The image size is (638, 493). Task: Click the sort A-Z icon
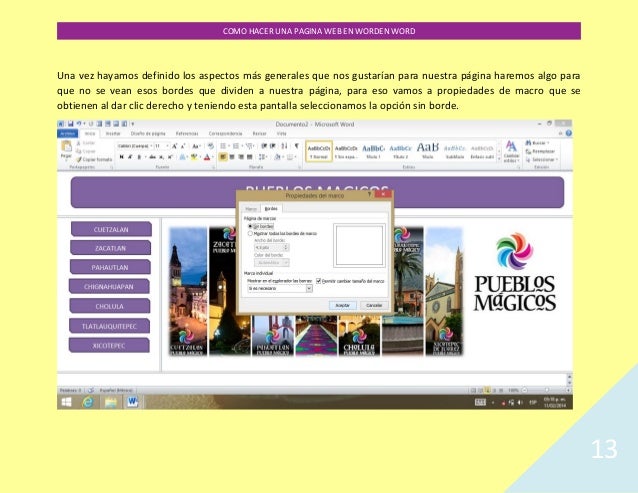(x=284, y=146)
